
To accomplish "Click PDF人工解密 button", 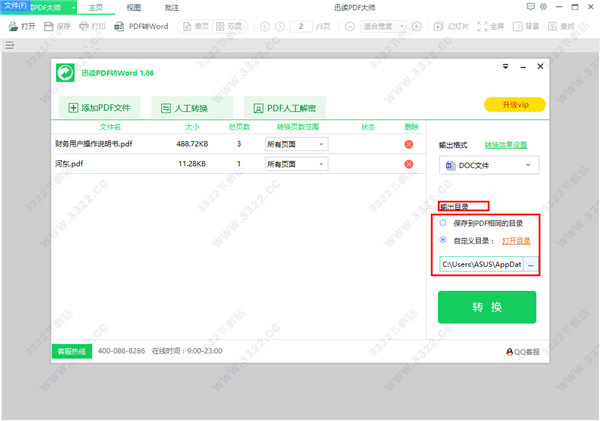I will 285,108.
